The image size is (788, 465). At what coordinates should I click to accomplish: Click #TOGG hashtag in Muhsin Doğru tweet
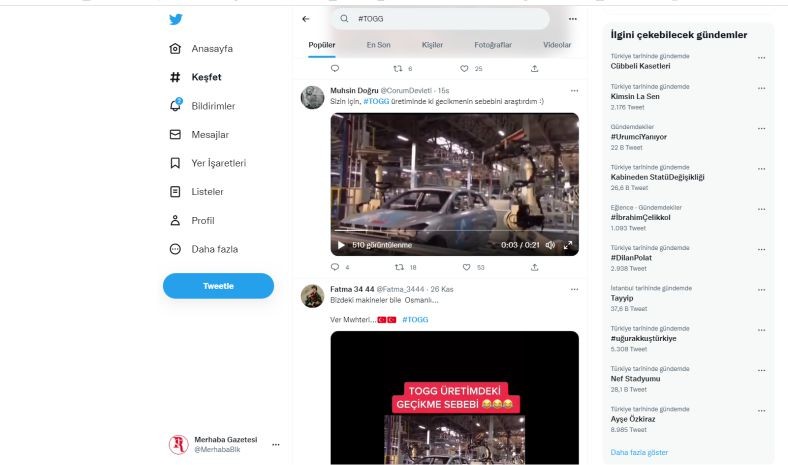tap(376, 102)
